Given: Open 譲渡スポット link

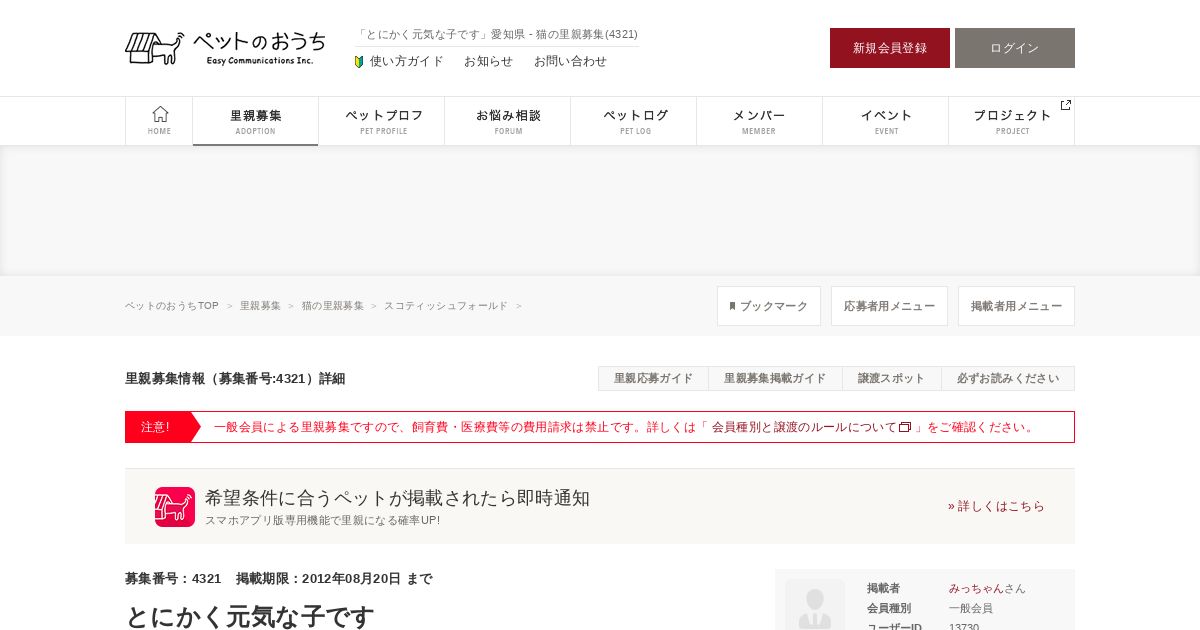Looking at the screenshot, I should (x=892, y=379).
